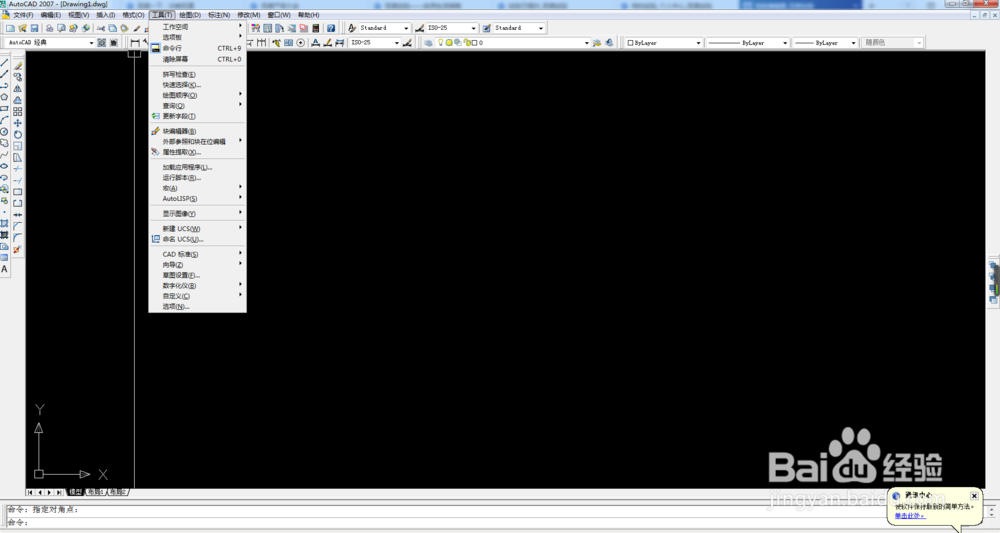Viewport: 1000px width, 533px height.
Task: Select the Rotate modify tool
Action: (18, 135)
